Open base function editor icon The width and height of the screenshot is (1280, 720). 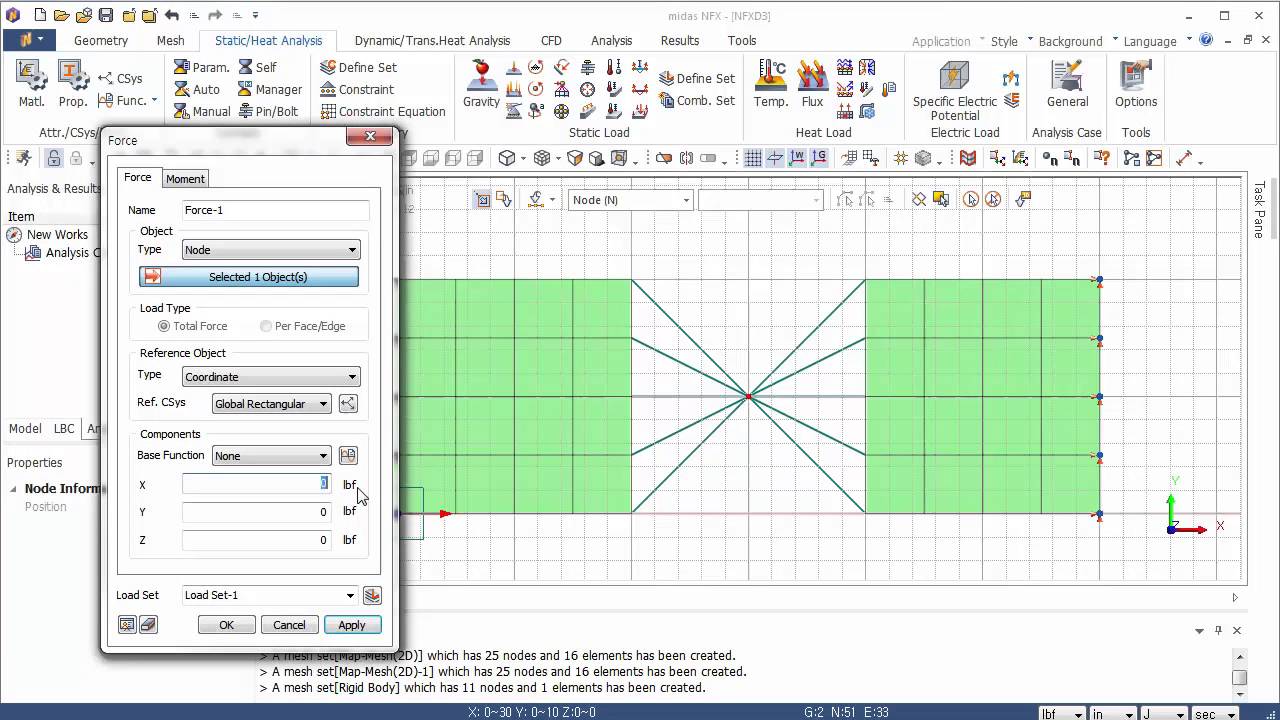[x=348, y=456]
